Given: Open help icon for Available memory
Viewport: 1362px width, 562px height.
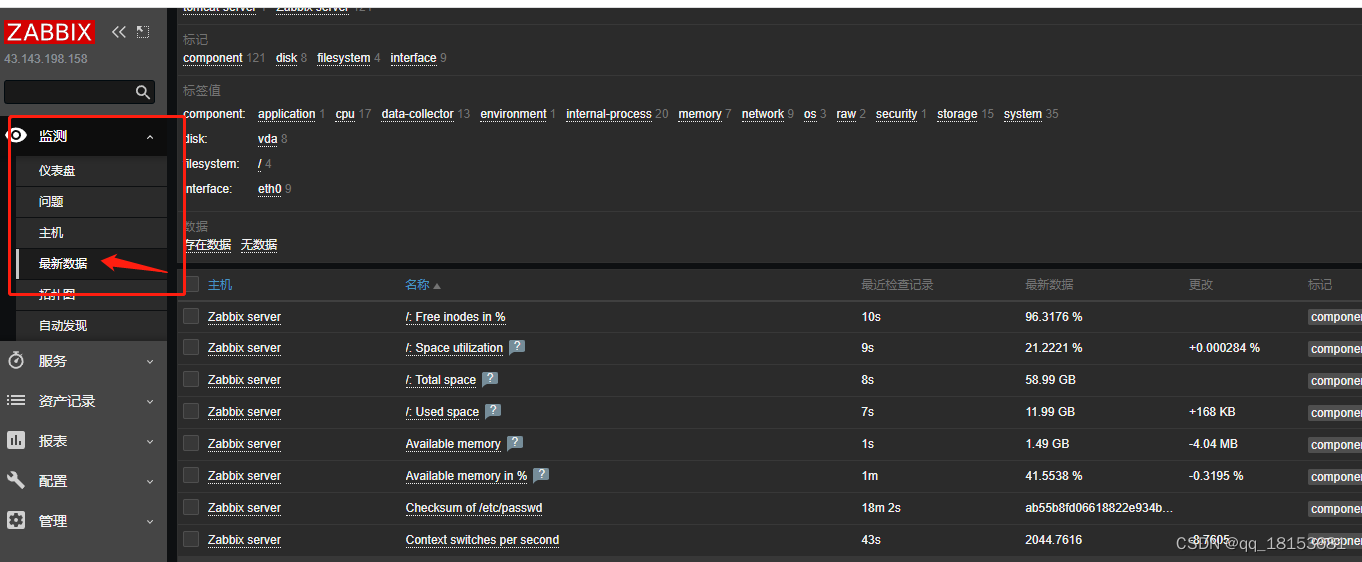Looking at the screenshot, I should pyautogui.click(x=515, y=443).
